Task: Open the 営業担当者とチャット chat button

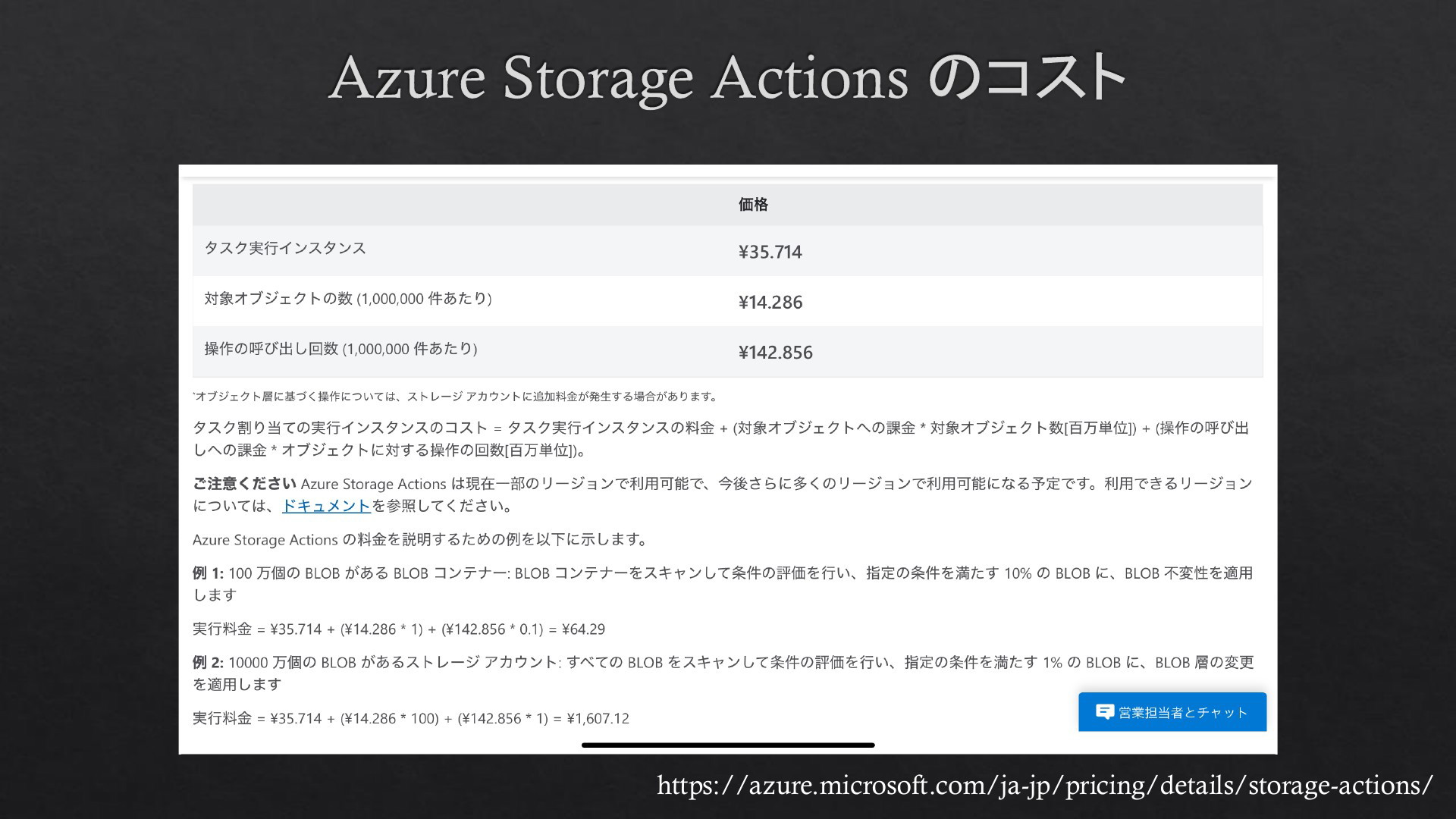Action: coord(1172,712)
